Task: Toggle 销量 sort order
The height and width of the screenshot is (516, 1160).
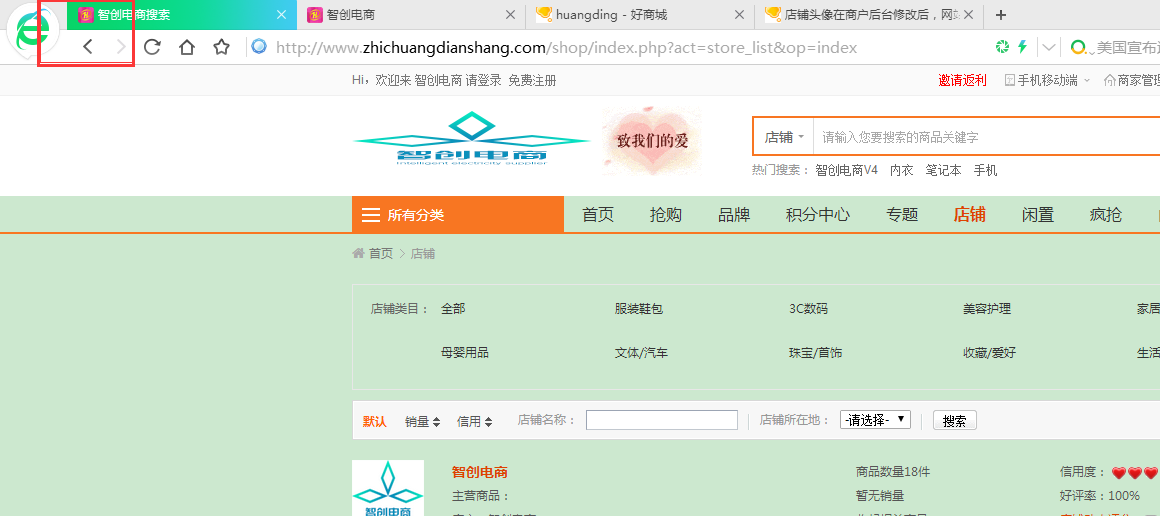Action: tap(422, 421)
